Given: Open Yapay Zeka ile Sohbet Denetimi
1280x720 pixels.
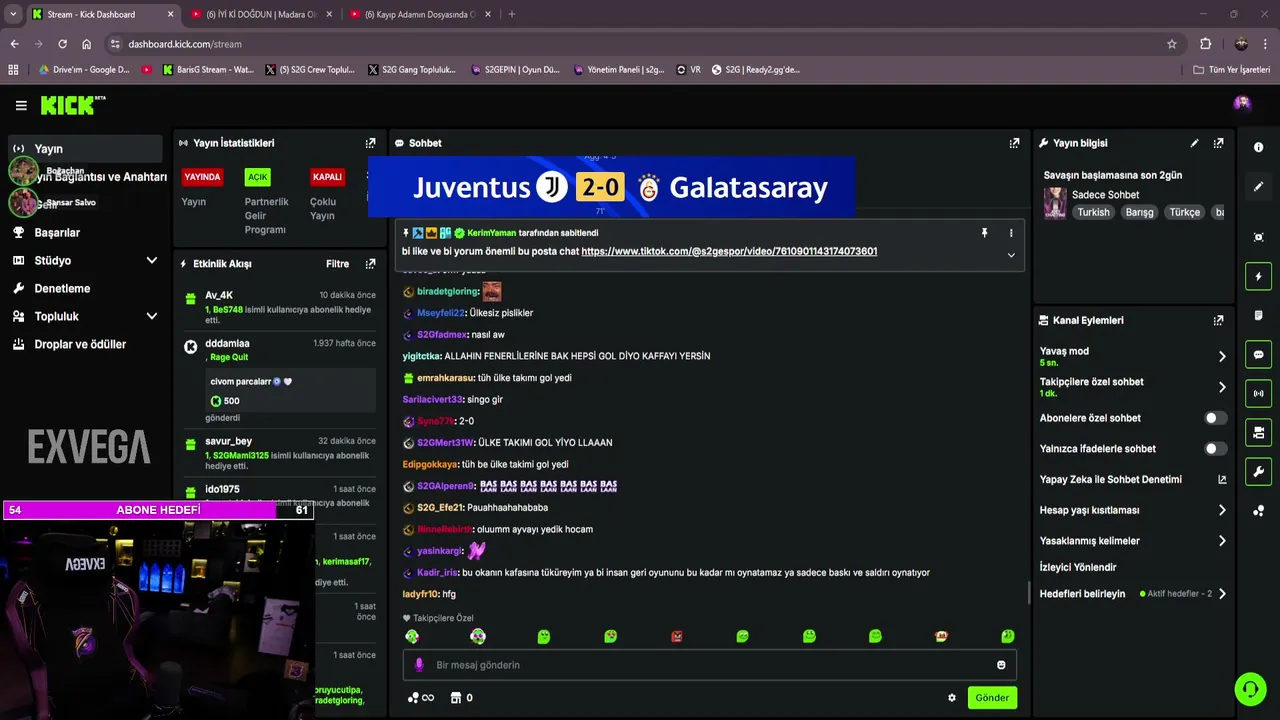Looking at the screenshot, I should [x=1132, y=479].
